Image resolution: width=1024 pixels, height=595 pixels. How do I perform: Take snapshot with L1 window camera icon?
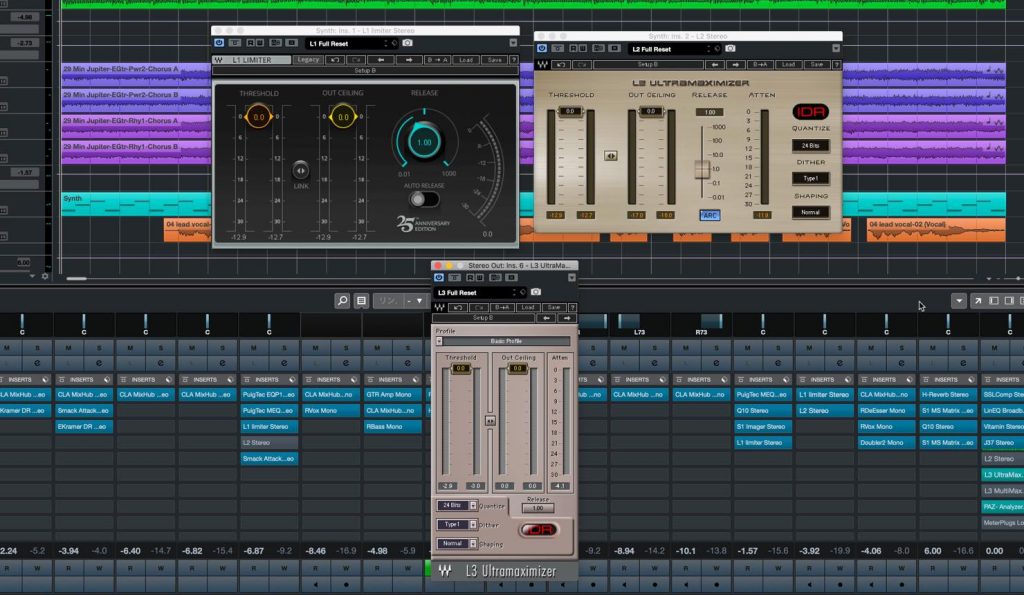tap(408, 43)
